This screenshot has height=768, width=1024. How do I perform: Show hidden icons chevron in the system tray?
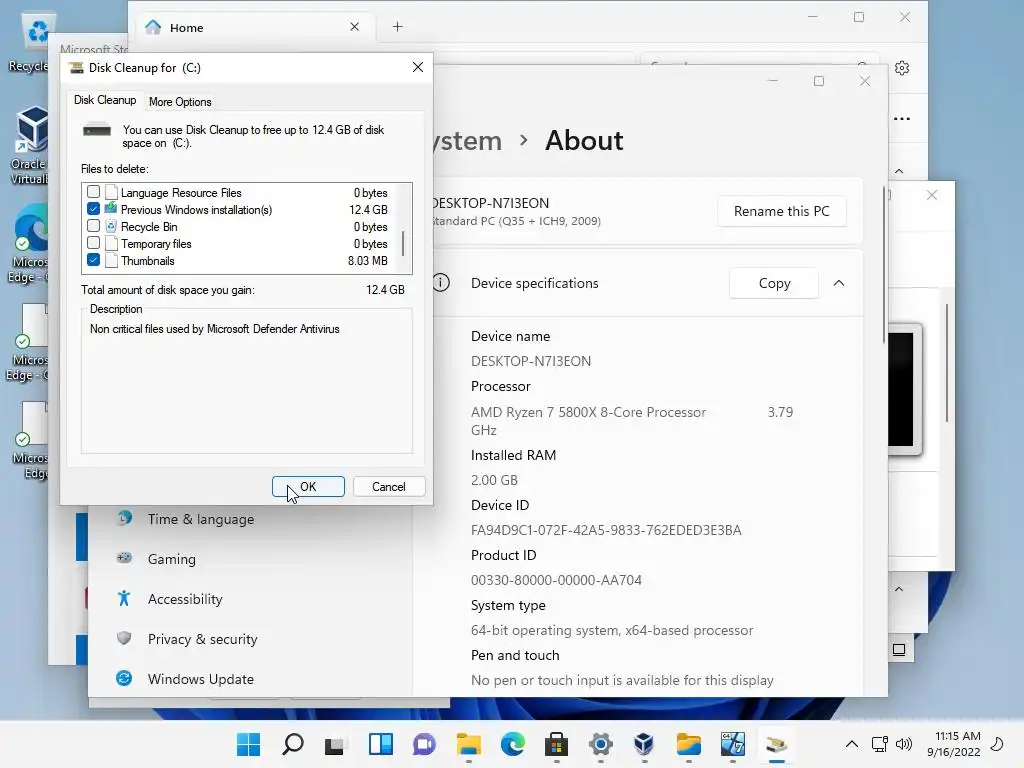tap(852, 744)
